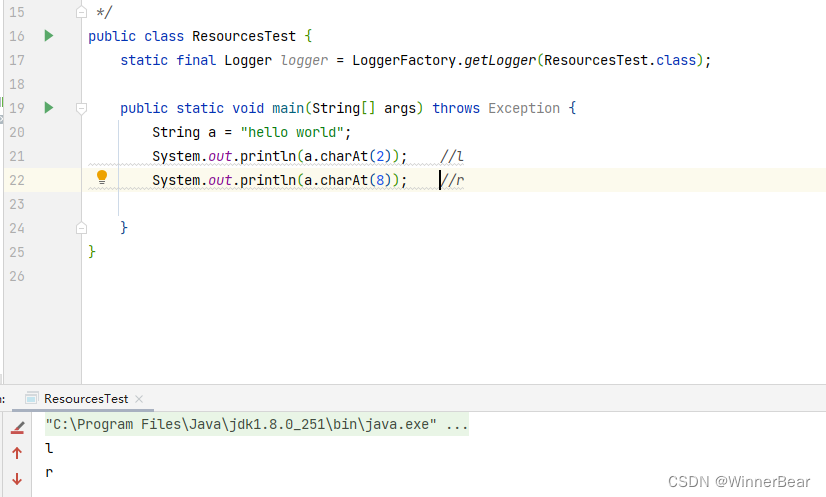
Task: Click the red up arrow in run panel
Action: point(17,453)
